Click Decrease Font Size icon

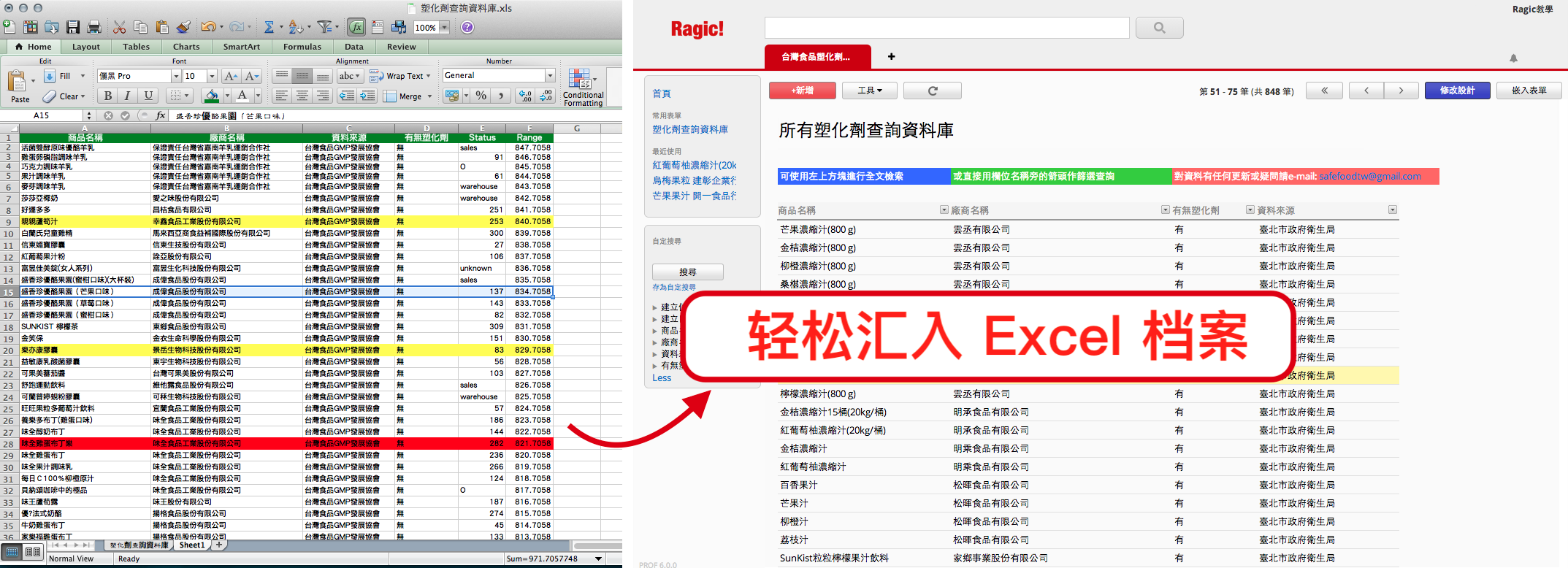coord(252,76)
